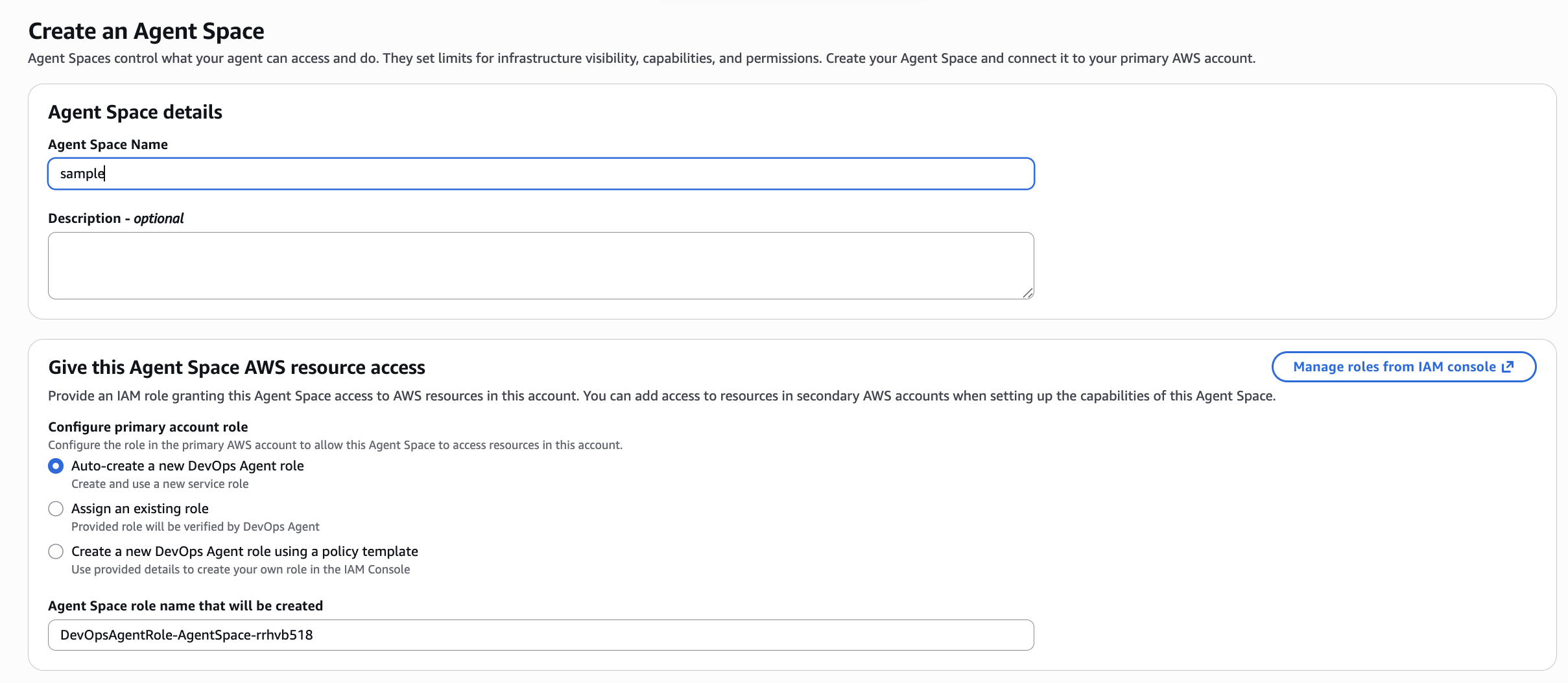Click the 'Agent Space Name' field label
Viewport: 1568px width, 683px height.
108,145
